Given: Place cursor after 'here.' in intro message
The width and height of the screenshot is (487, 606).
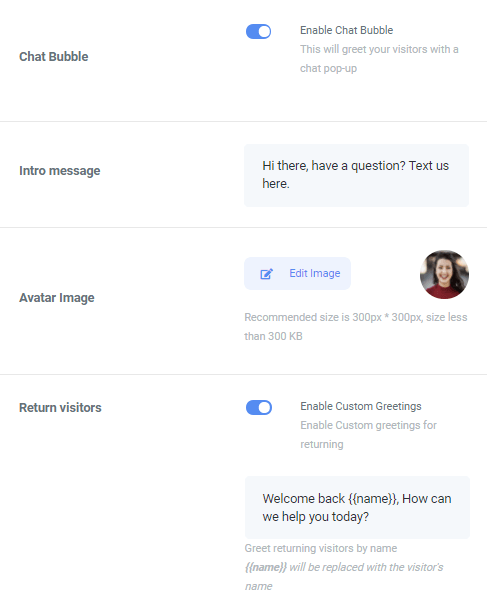Looking at the screenshot, I should pos(290,184).
